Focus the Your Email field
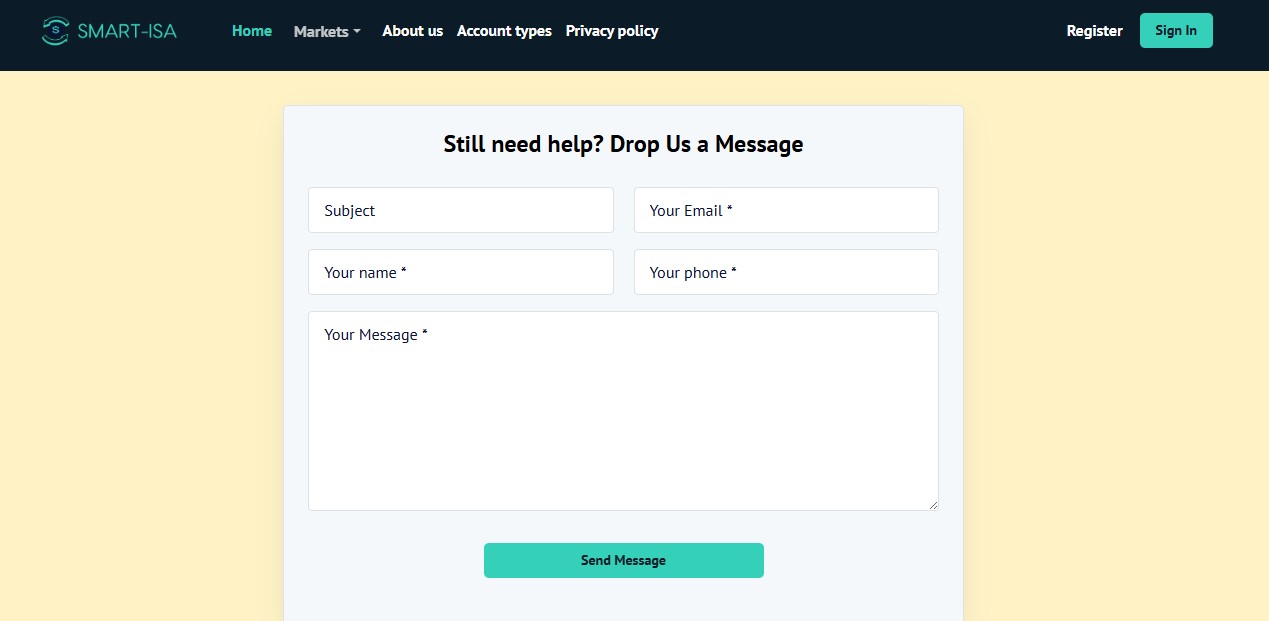Image resolution: width=1269 pixels, height=621 pixels. pos(786,210)
